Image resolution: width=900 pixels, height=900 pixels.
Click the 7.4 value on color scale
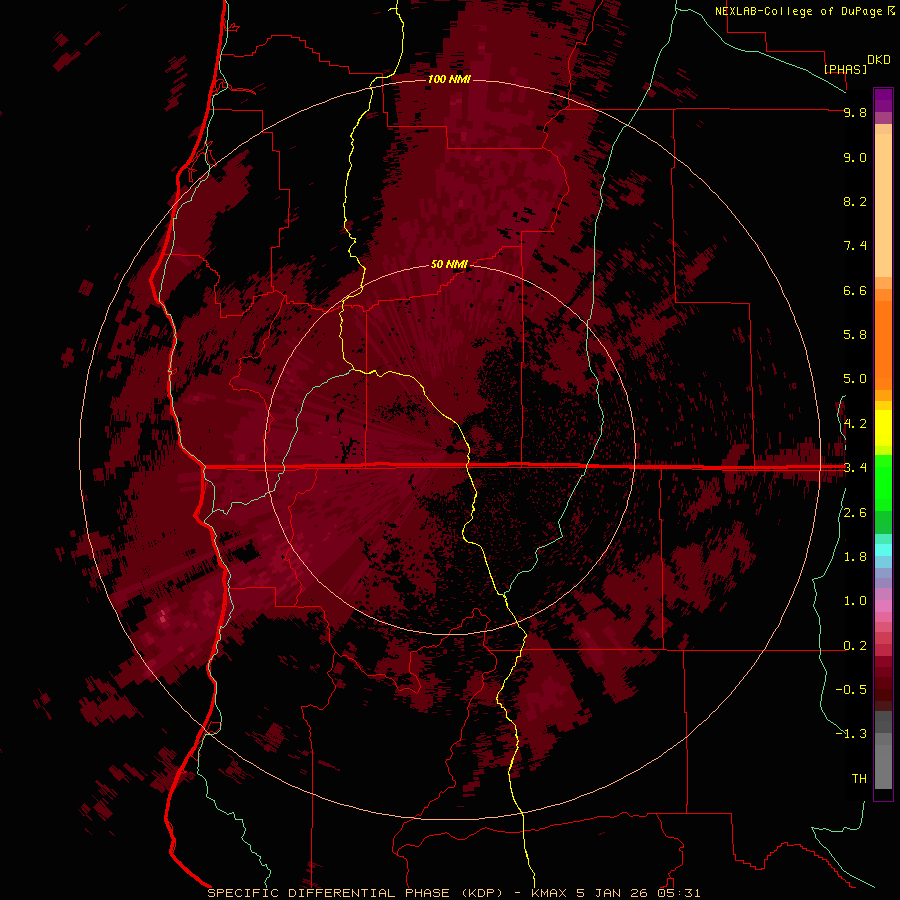pyautogui.click(x=855, y=246)
